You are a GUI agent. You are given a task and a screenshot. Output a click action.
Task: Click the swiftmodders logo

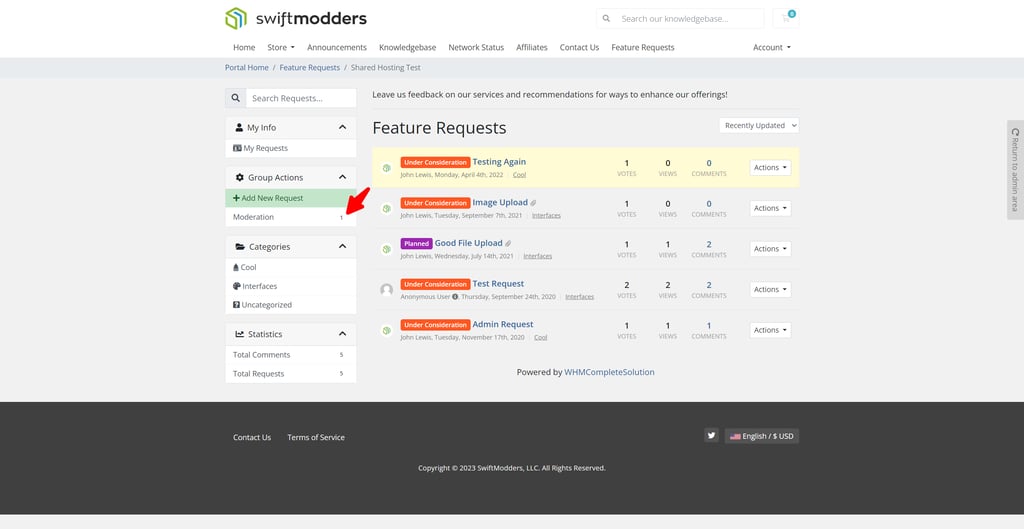coord(295,18)
